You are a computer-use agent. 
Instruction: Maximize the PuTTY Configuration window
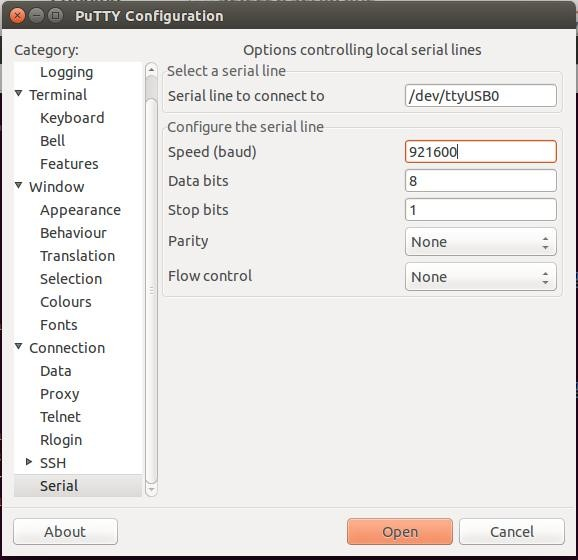(x=56, y=16)
